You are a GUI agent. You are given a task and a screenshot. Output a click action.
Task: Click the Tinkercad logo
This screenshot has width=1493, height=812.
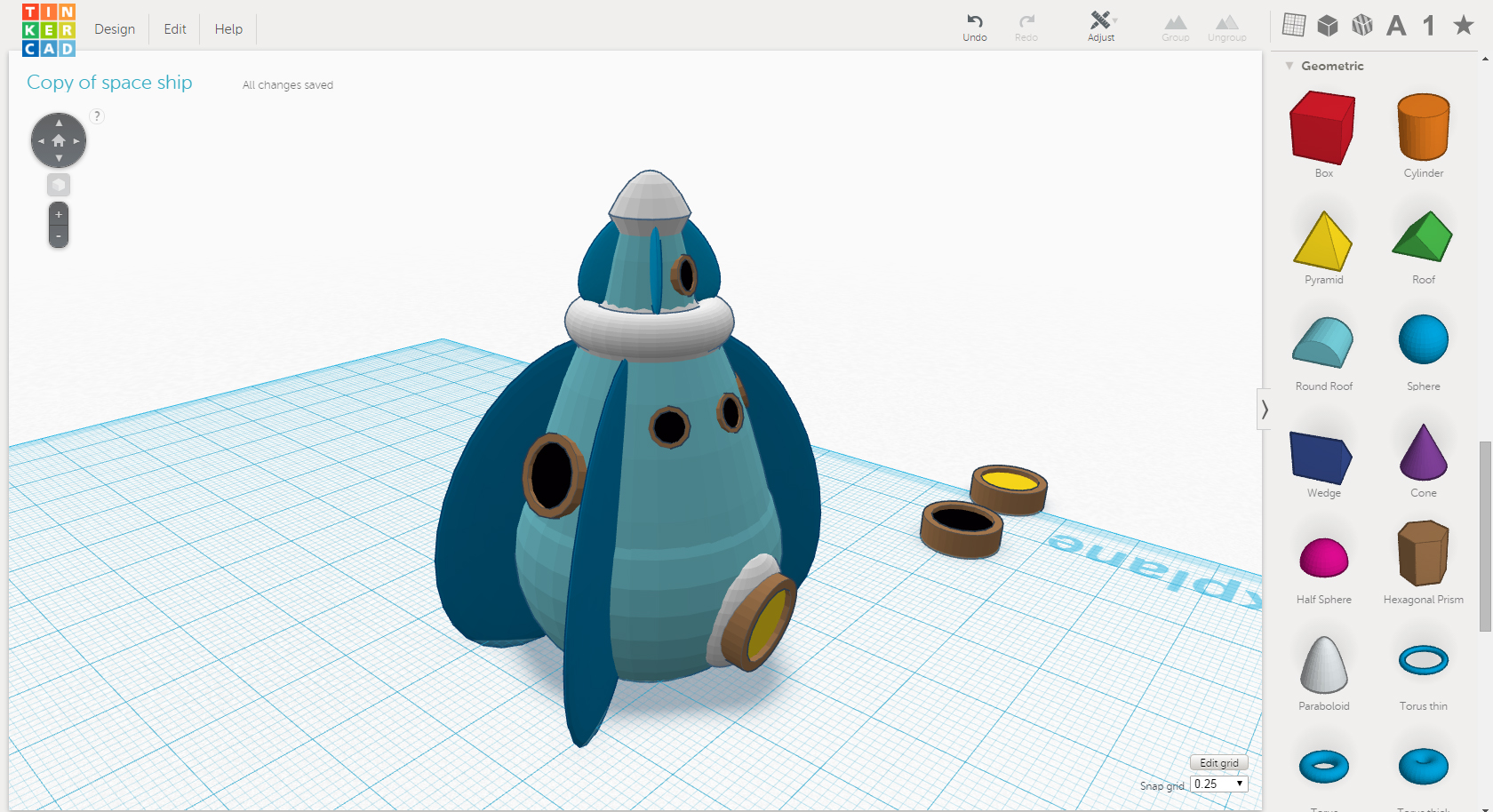point(49,29)
